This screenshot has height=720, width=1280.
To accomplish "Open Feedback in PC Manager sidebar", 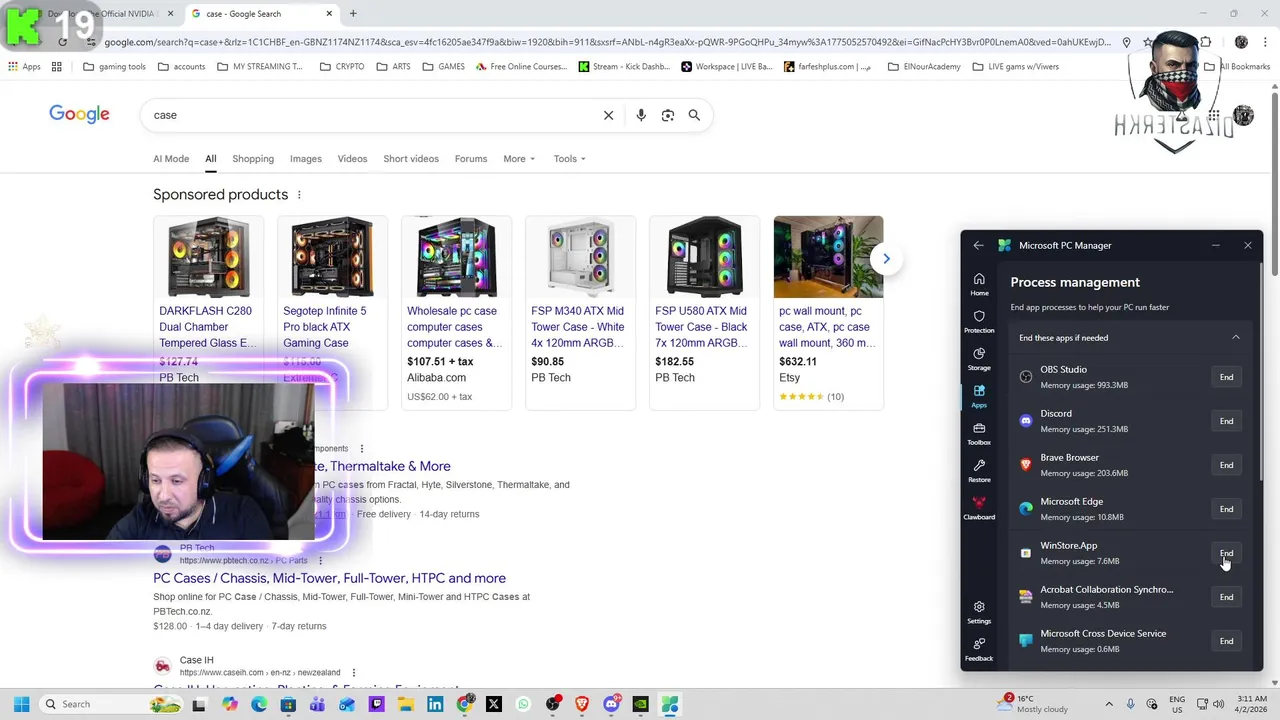I will [x=979, y=649].
